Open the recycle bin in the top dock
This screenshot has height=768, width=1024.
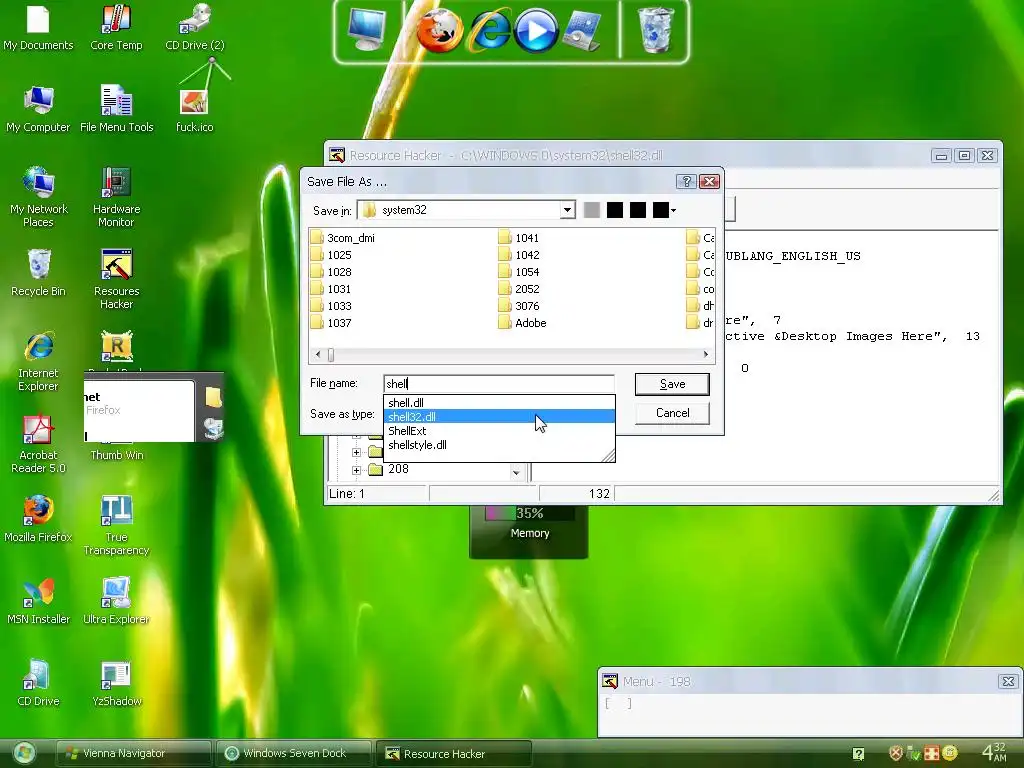click(655, 30)
